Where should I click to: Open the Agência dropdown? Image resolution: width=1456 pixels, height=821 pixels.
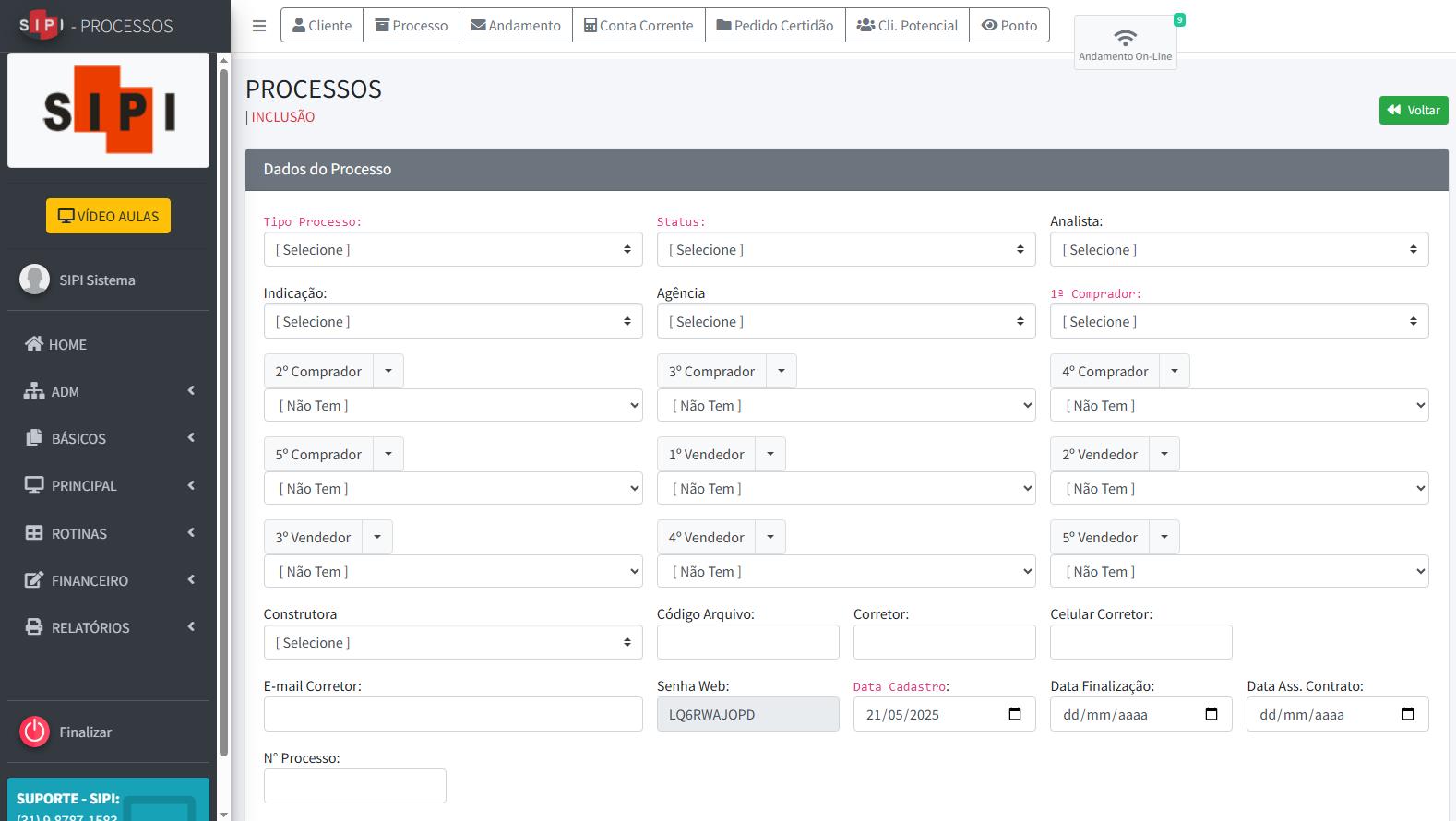coord(846,321)
